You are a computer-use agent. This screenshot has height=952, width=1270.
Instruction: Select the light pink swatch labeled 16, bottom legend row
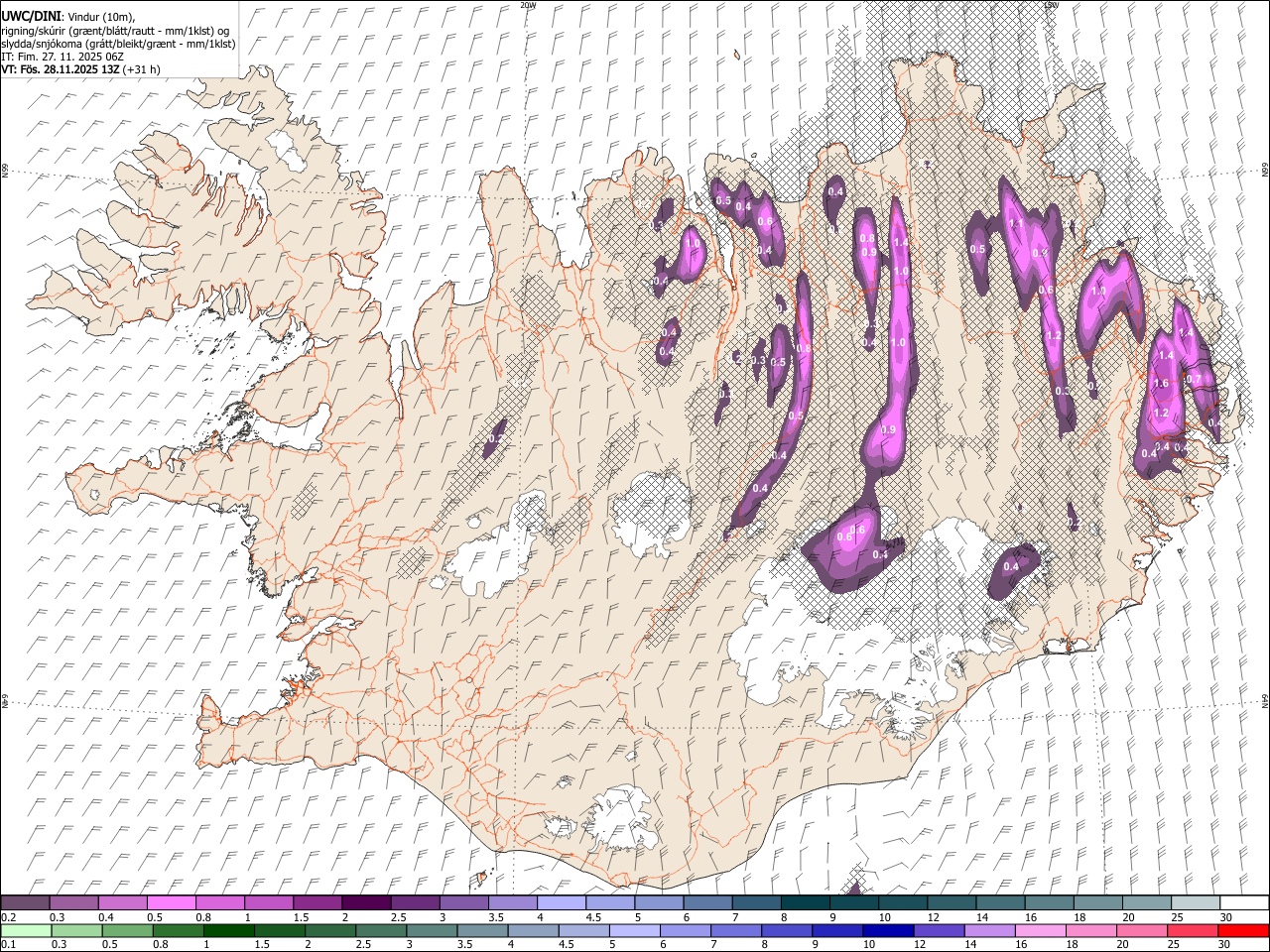pos(1040,930)
